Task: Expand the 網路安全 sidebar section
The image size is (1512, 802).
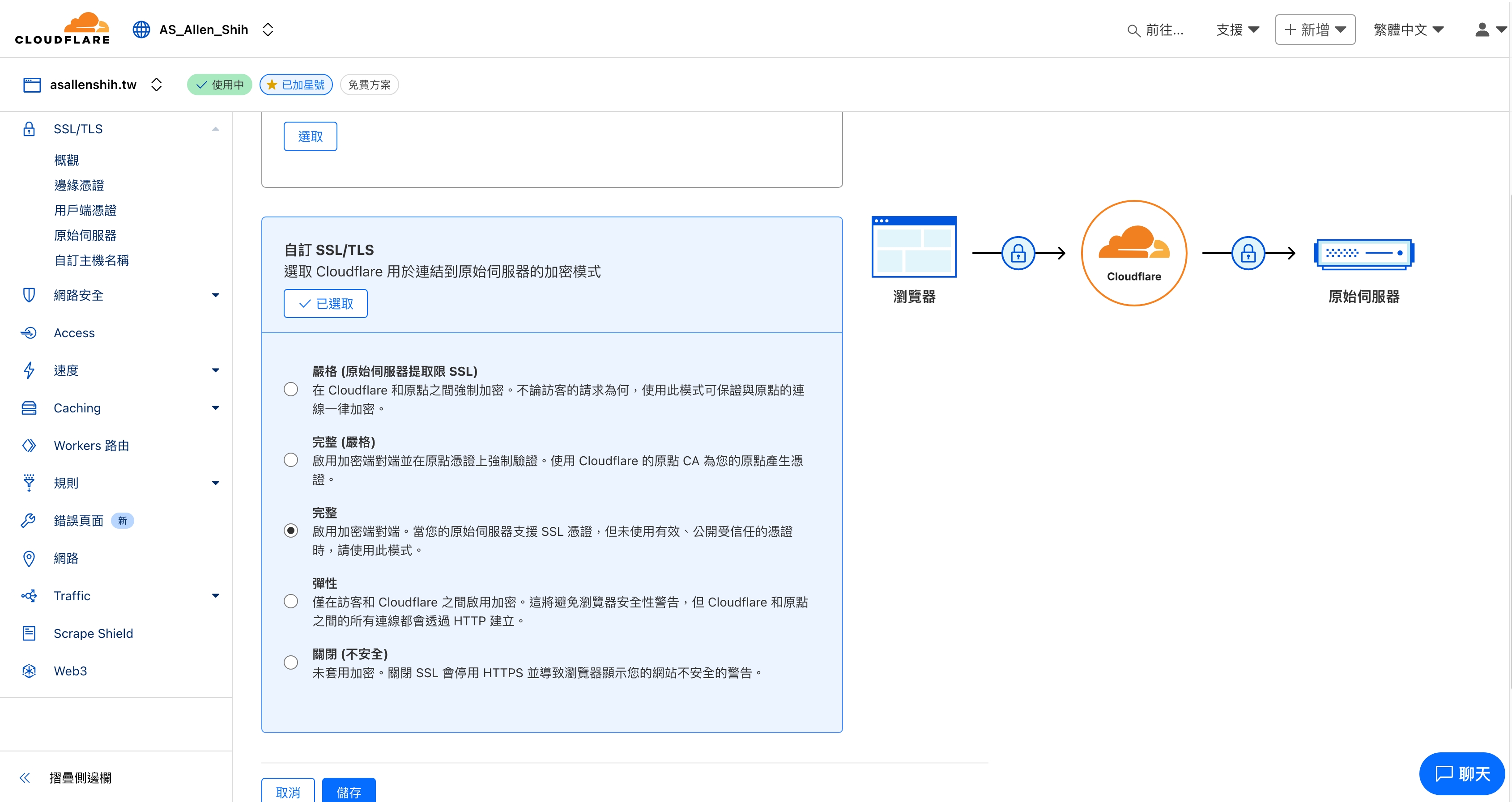Action: (x=215, y=295)
